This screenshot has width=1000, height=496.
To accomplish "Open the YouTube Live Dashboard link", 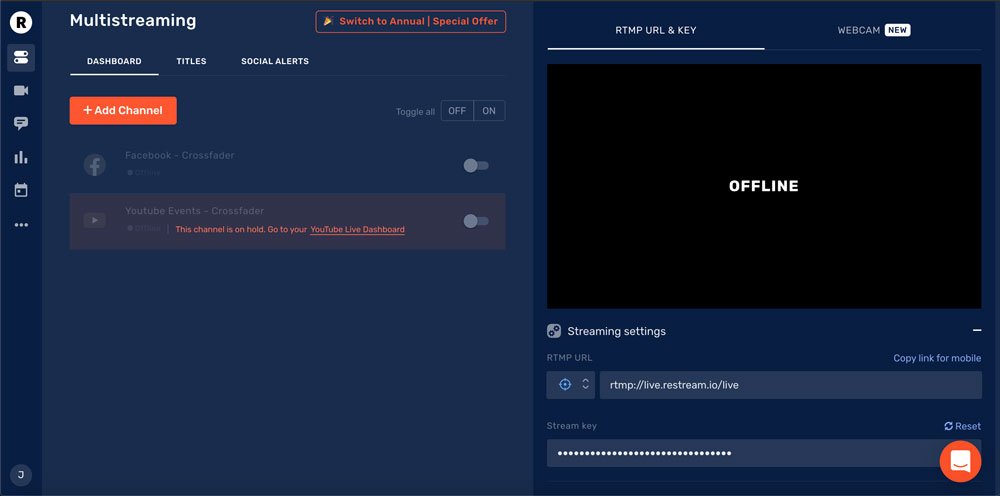I will [x=357, y=230].
